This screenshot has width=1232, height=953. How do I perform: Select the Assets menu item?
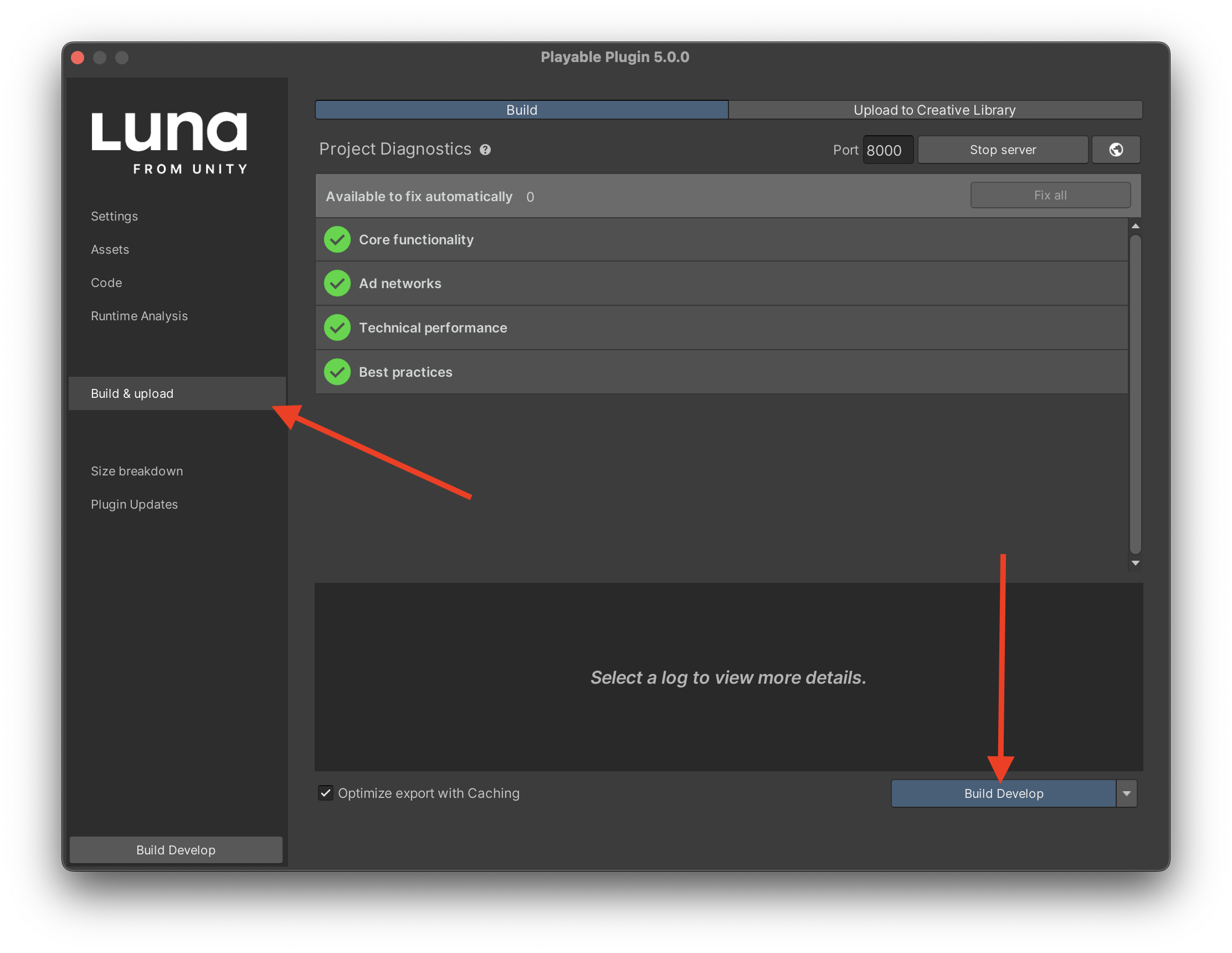point(110,249)
